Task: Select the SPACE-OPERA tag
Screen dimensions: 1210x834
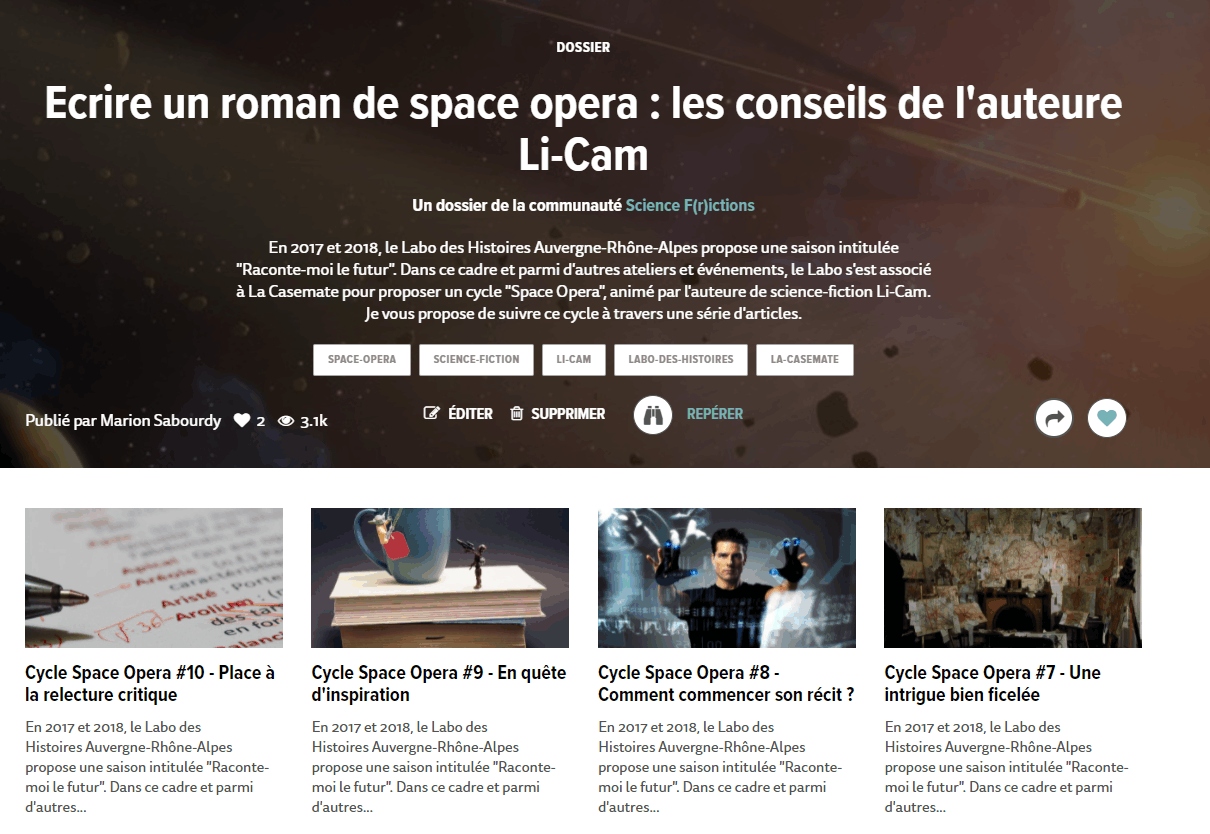Action: click(362, 359)
